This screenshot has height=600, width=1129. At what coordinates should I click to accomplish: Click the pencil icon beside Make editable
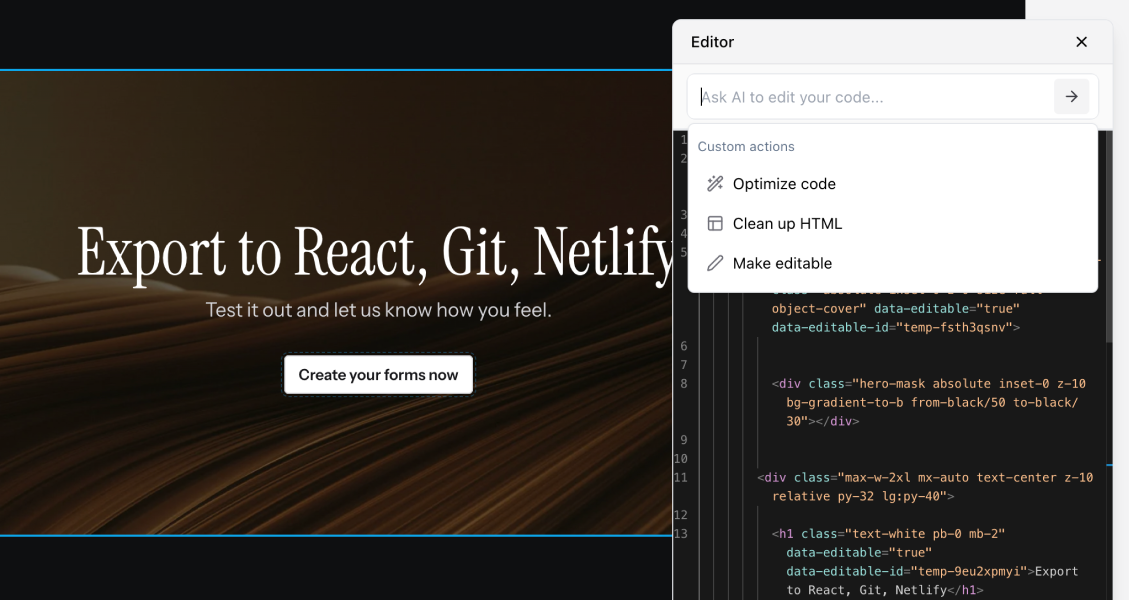coord(715,263)
